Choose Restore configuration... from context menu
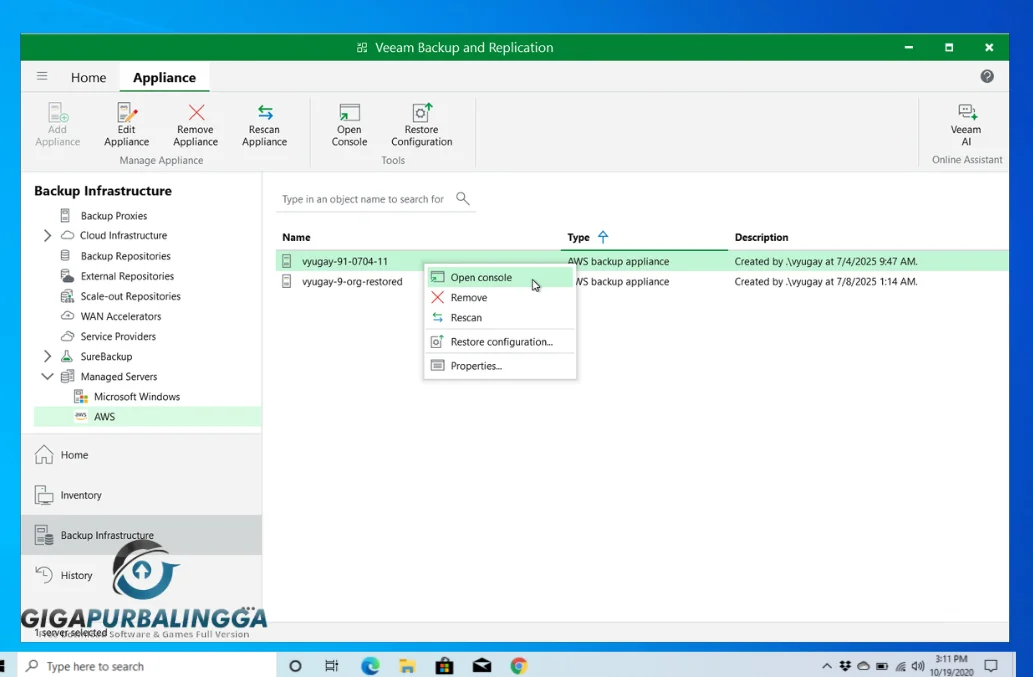Screen dimensions: 1033x677 pos(500,342)
